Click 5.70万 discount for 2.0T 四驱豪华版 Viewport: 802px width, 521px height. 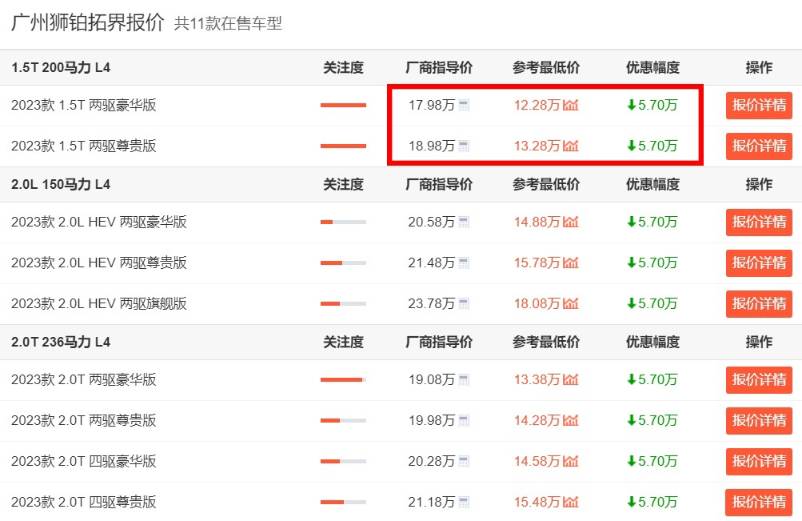(x=652, y=461)
